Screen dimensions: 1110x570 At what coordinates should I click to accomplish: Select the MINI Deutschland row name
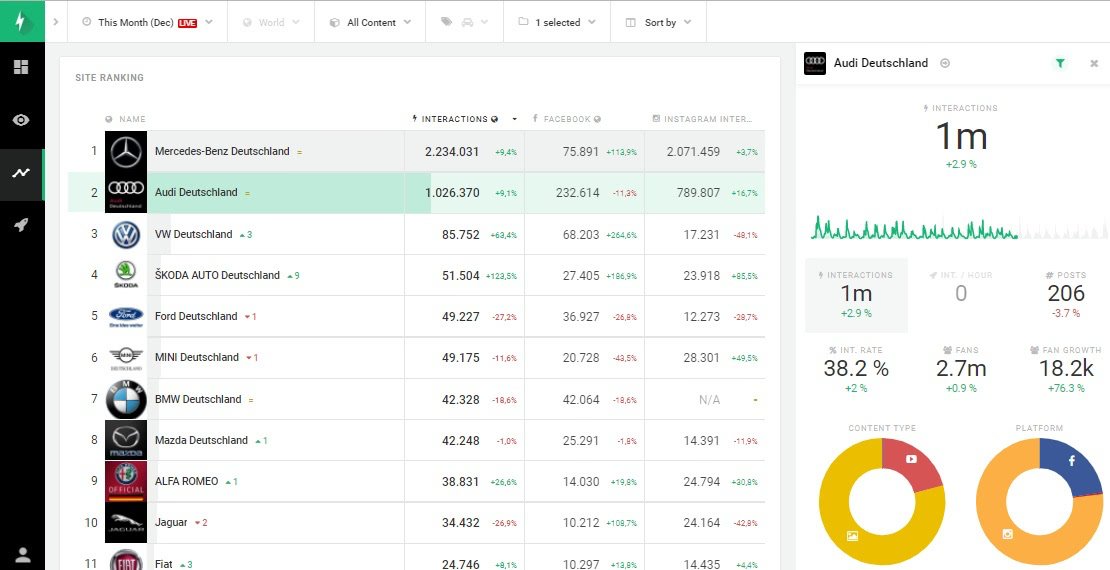point(197,358)
